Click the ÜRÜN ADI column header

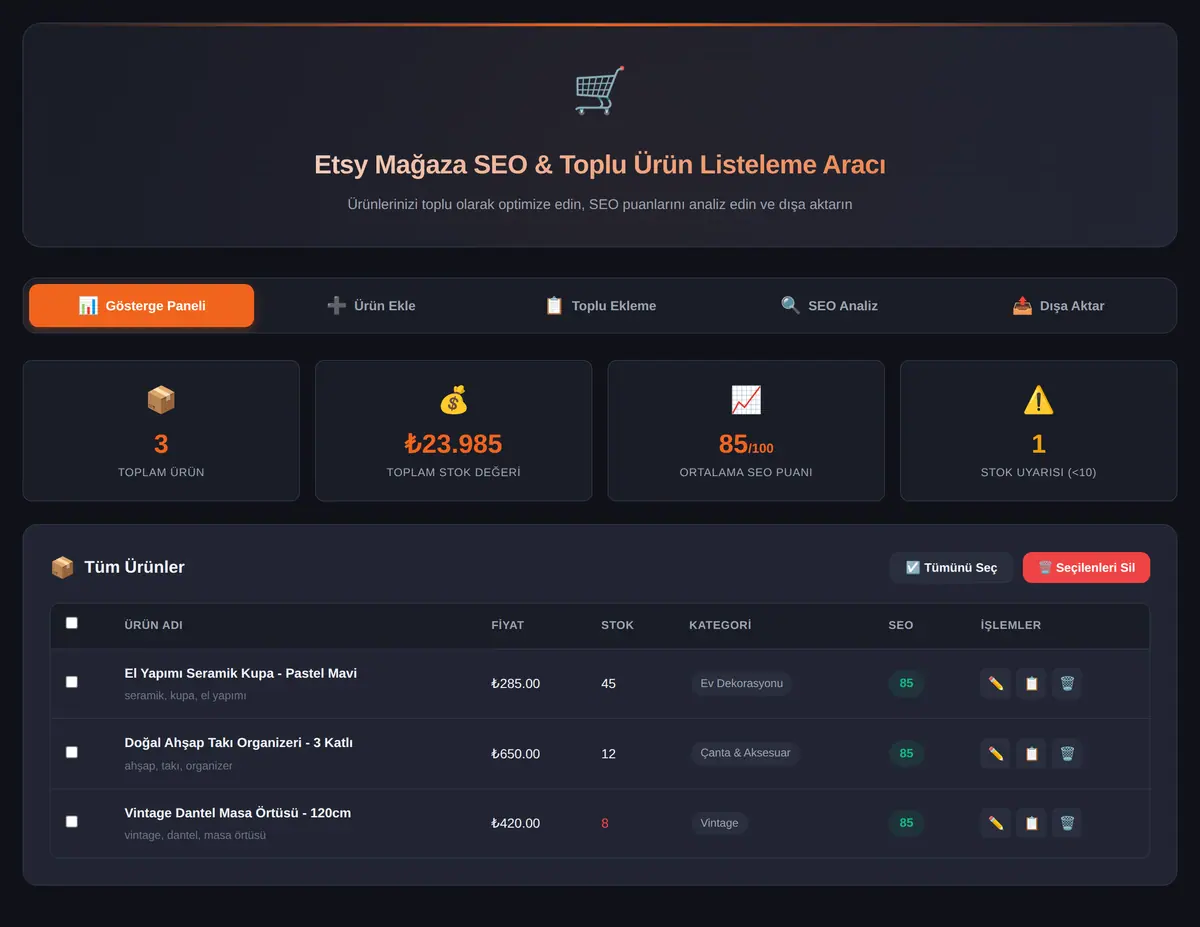coord(153,625)
